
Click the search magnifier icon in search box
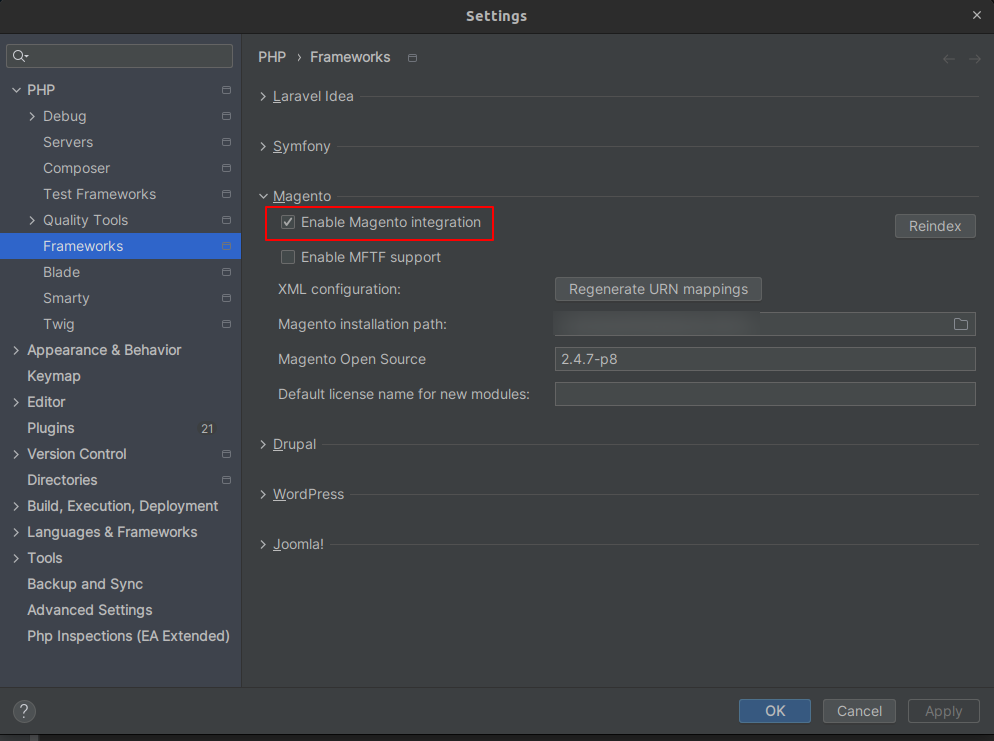pyautogui.click(x=20, y=56)
